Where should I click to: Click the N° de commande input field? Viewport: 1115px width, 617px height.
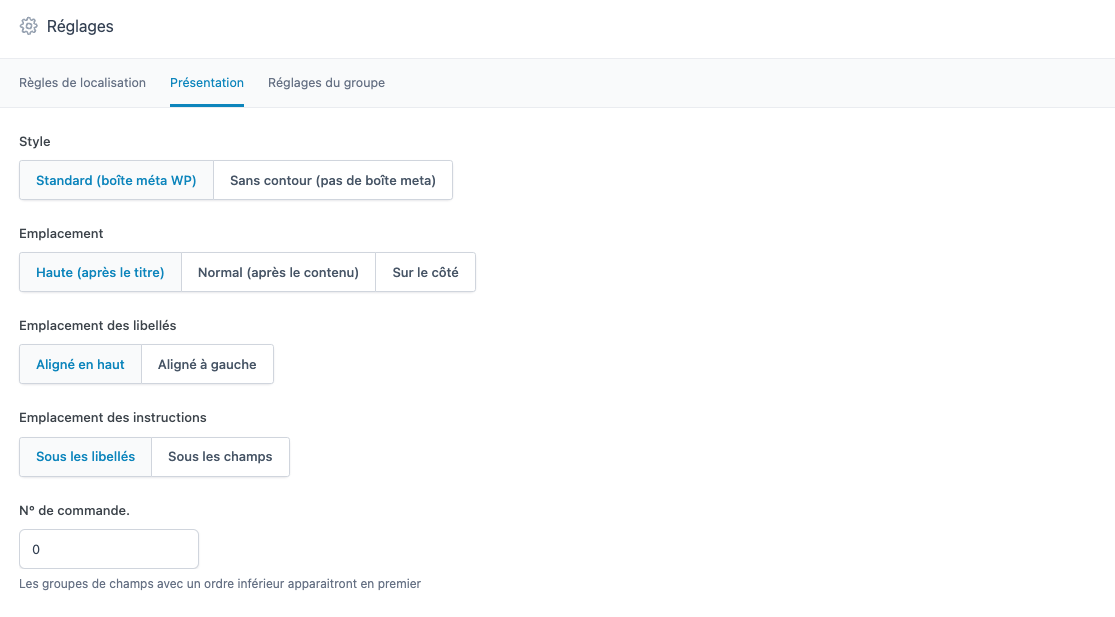tap(109, 549)
